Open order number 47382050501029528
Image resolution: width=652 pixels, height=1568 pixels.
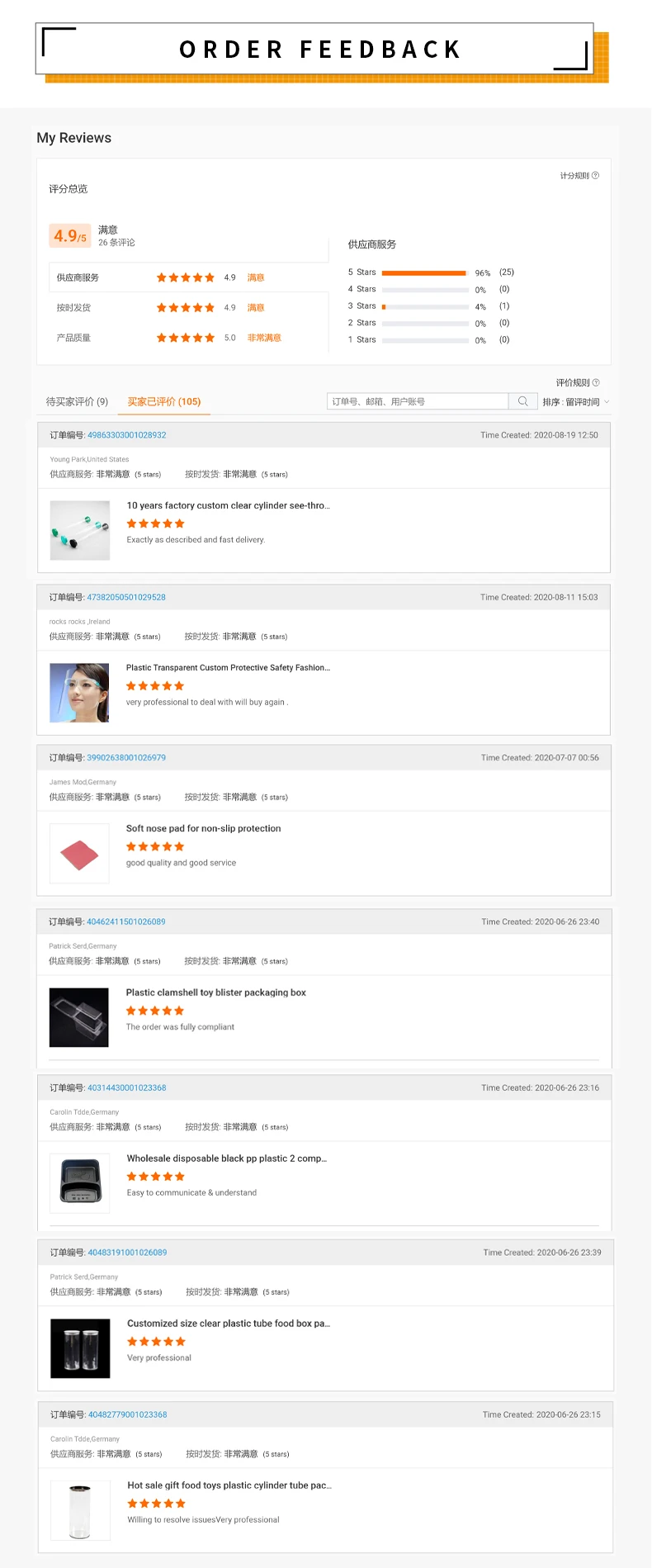[x=126, y=597]
